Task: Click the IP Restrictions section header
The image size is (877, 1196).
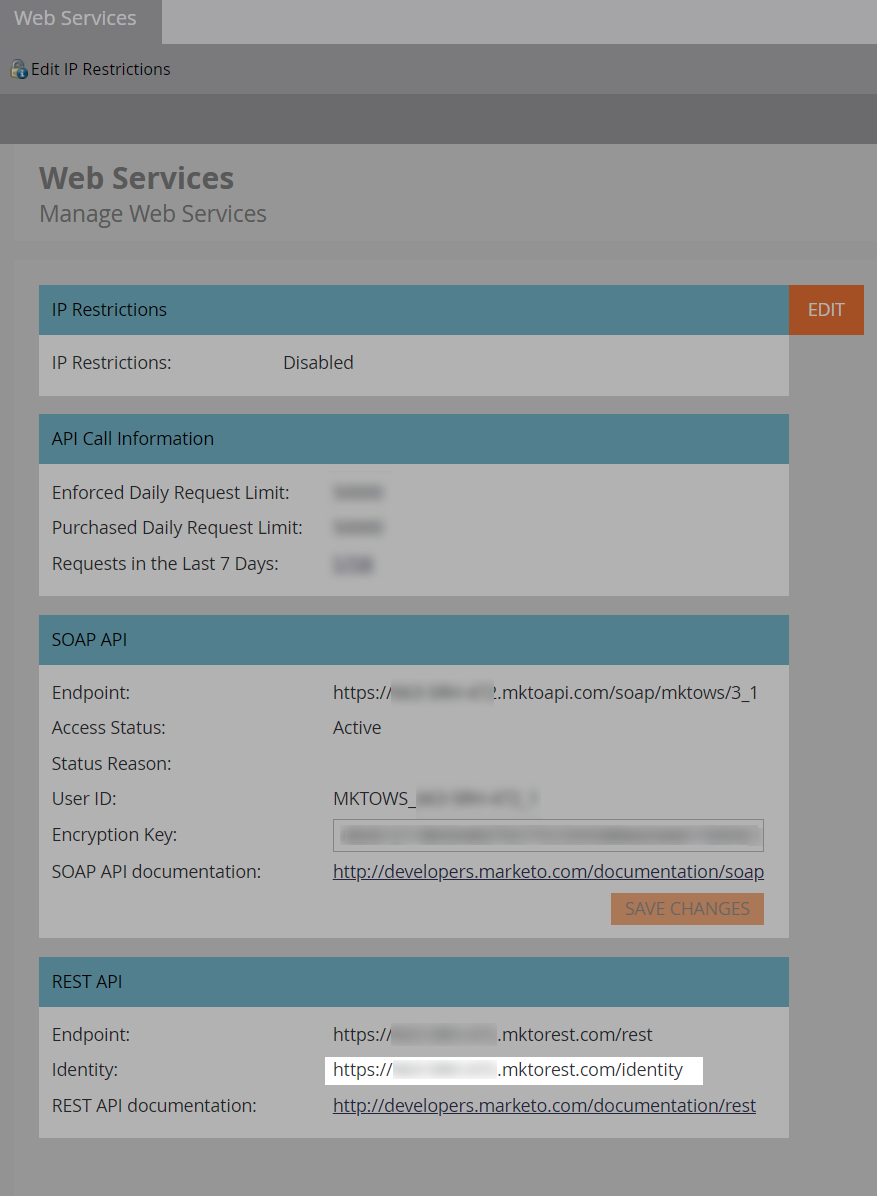Action: click(x=414, y=310)
